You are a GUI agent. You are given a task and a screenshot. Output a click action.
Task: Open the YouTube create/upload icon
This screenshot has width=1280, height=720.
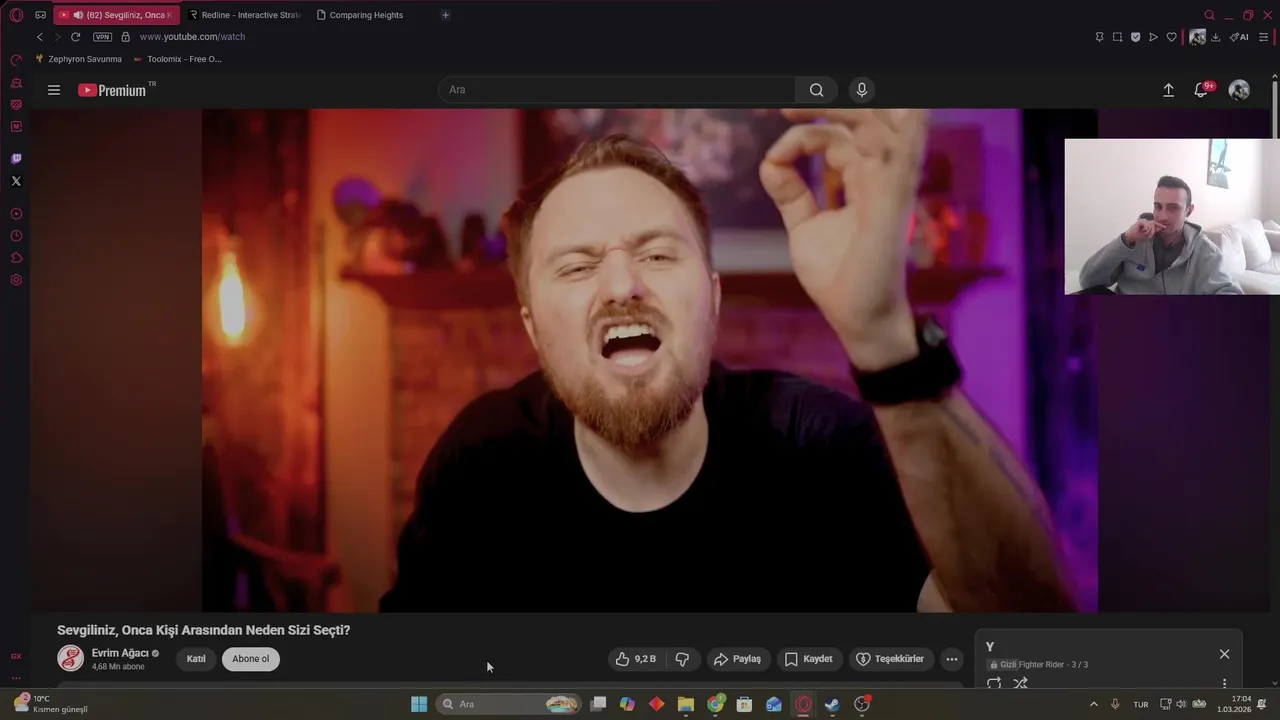pyautogui.click(x=1168, y=90)
